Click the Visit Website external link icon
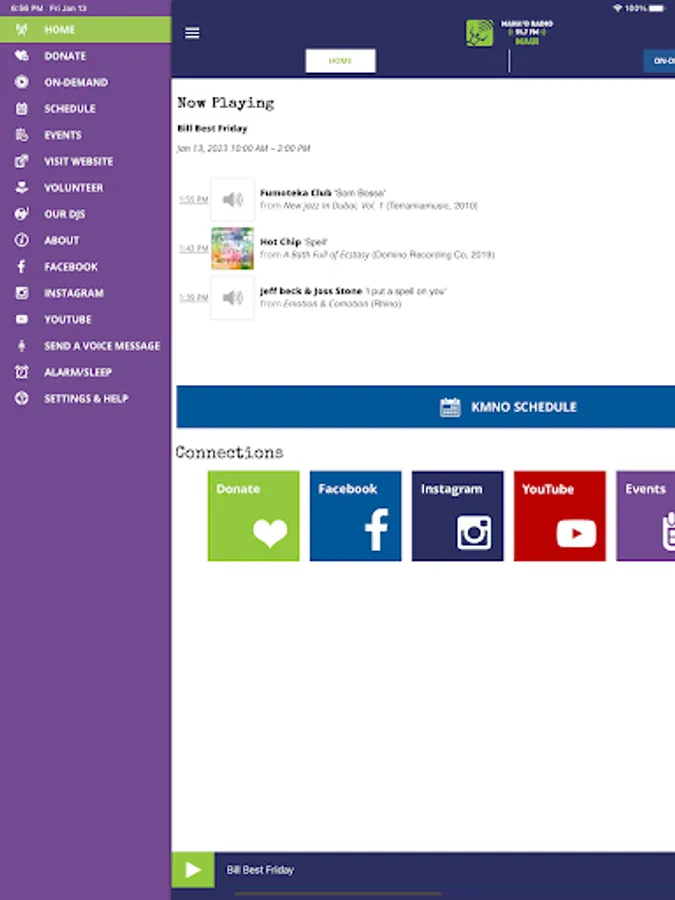The height and width of the screenshot is (900, 675). tap(22, 161)
